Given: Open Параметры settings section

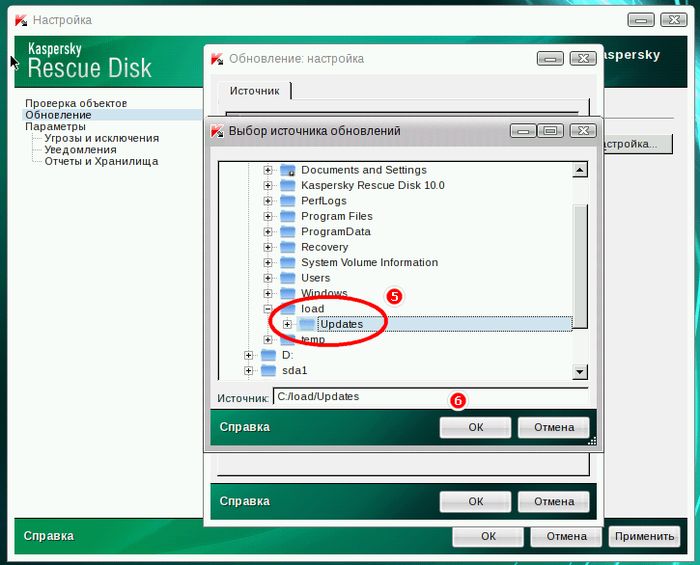Looking at the screenshot, I should 55,126.
